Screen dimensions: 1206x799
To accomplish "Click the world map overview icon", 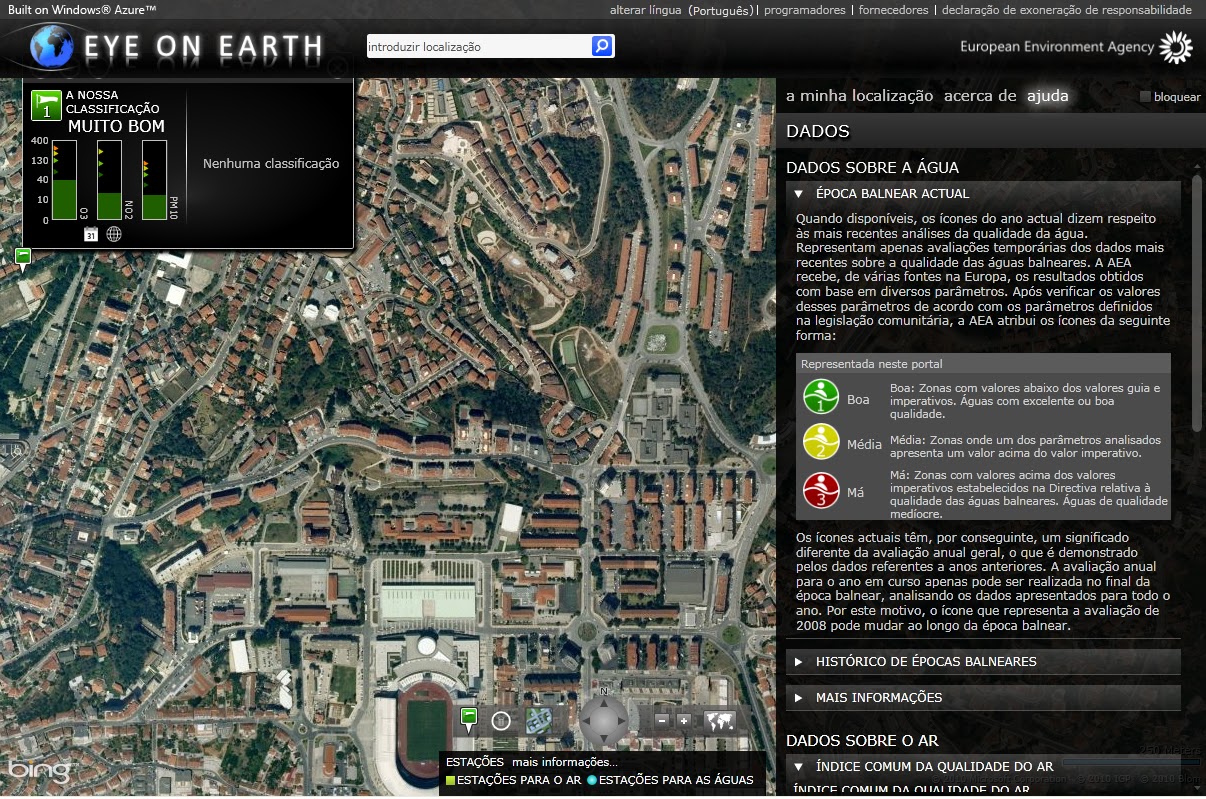I will (x=719, y=720).
